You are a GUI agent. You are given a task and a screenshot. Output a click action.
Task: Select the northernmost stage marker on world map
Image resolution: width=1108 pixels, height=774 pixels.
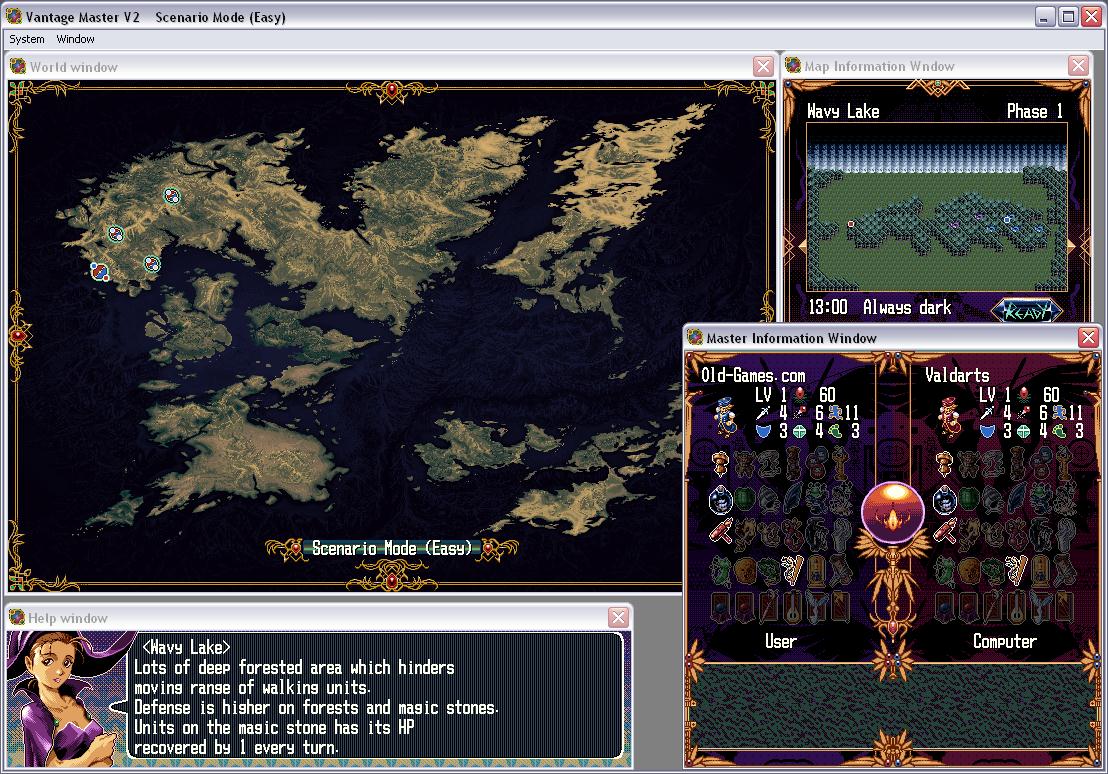pos(172,196)
